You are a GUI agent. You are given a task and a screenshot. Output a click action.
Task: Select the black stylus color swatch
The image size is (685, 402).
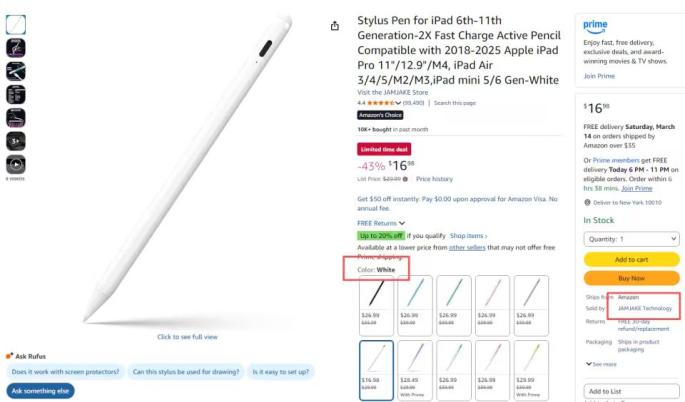coord(376,305)
